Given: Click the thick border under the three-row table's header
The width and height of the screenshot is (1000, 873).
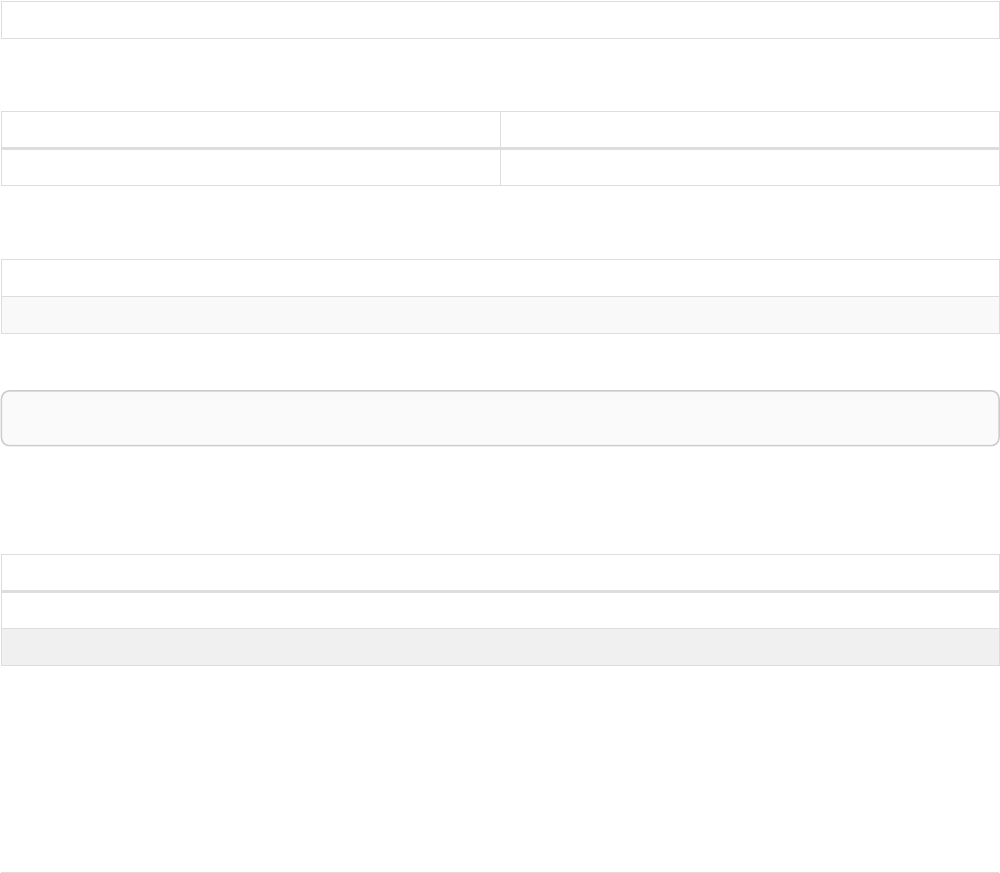Looking at the screenshot, I should tap(500, 592).
